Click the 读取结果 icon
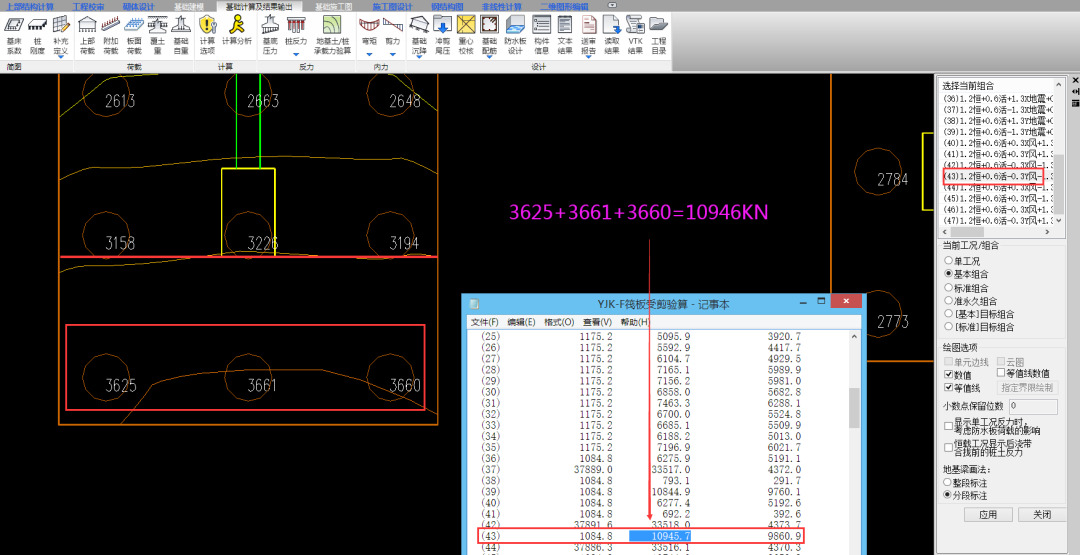 click(612, 36)
